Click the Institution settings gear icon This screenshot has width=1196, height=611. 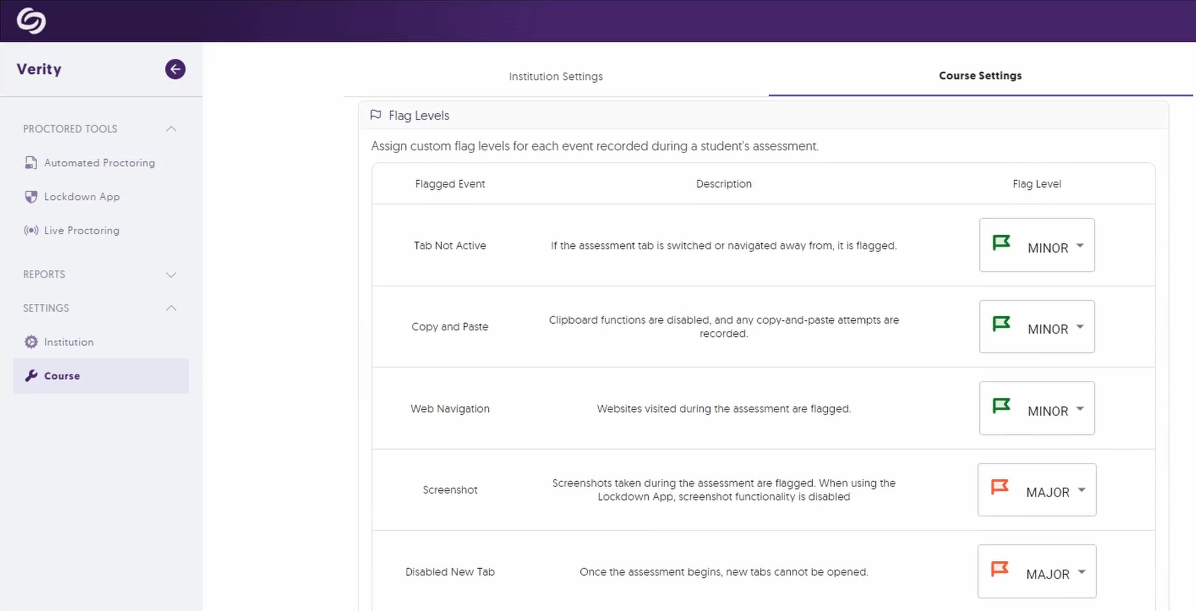[31, 341]
